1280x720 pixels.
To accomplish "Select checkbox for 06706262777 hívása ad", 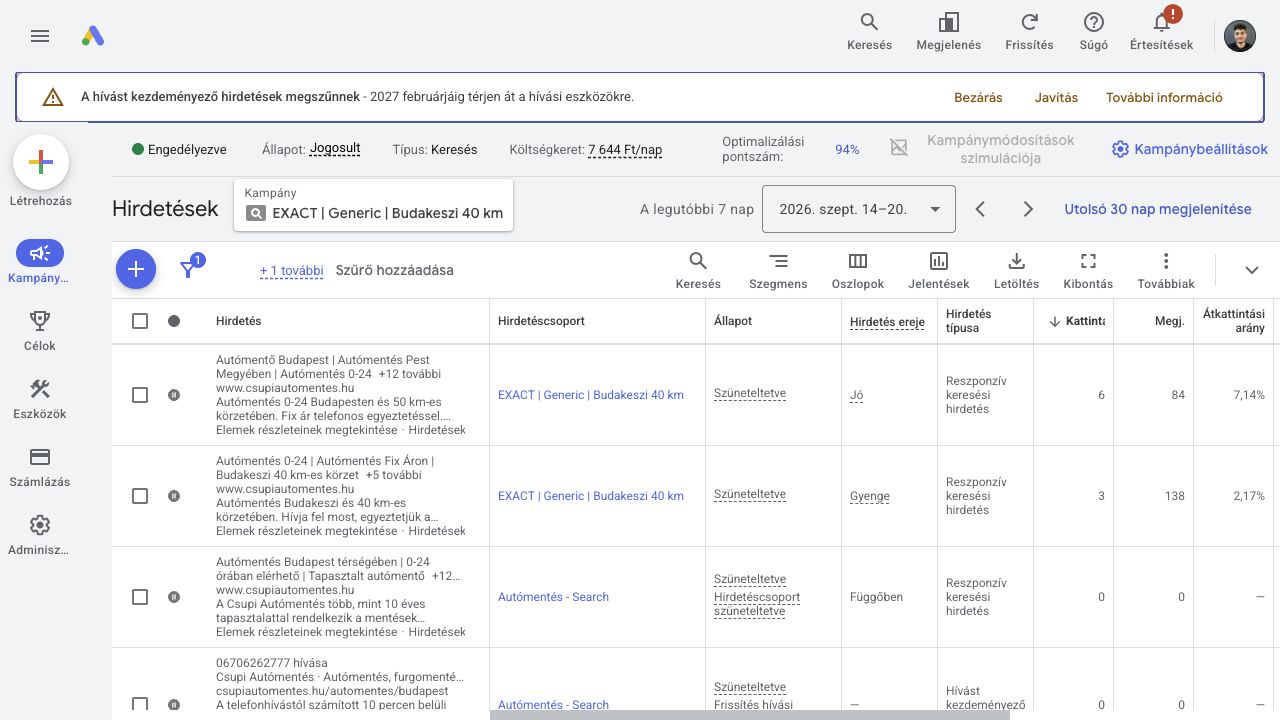I will pos(140,704).
